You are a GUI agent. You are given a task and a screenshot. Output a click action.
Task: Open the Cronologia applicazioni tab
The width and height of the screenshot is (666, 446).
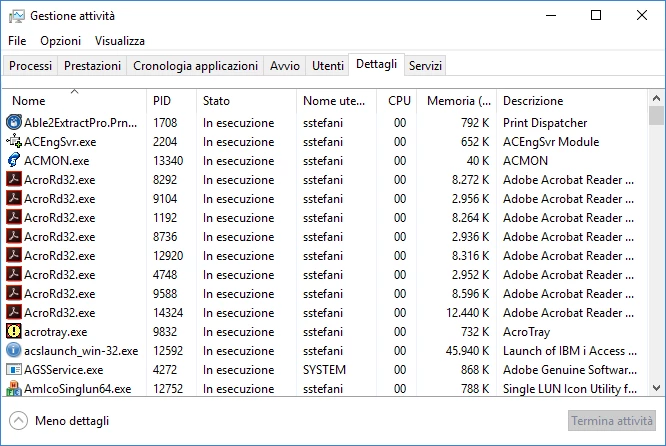(195, 66)
